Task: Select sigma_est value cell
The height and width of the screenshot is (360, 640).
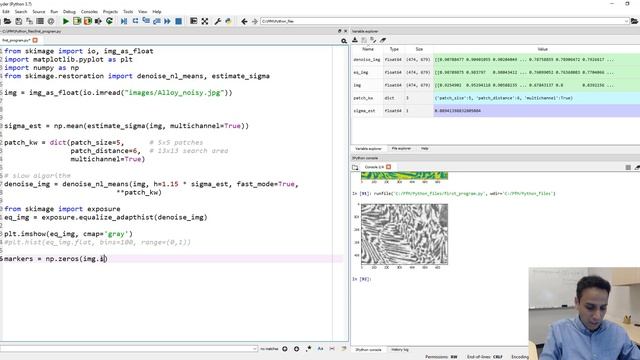Action: coord(536,111)
